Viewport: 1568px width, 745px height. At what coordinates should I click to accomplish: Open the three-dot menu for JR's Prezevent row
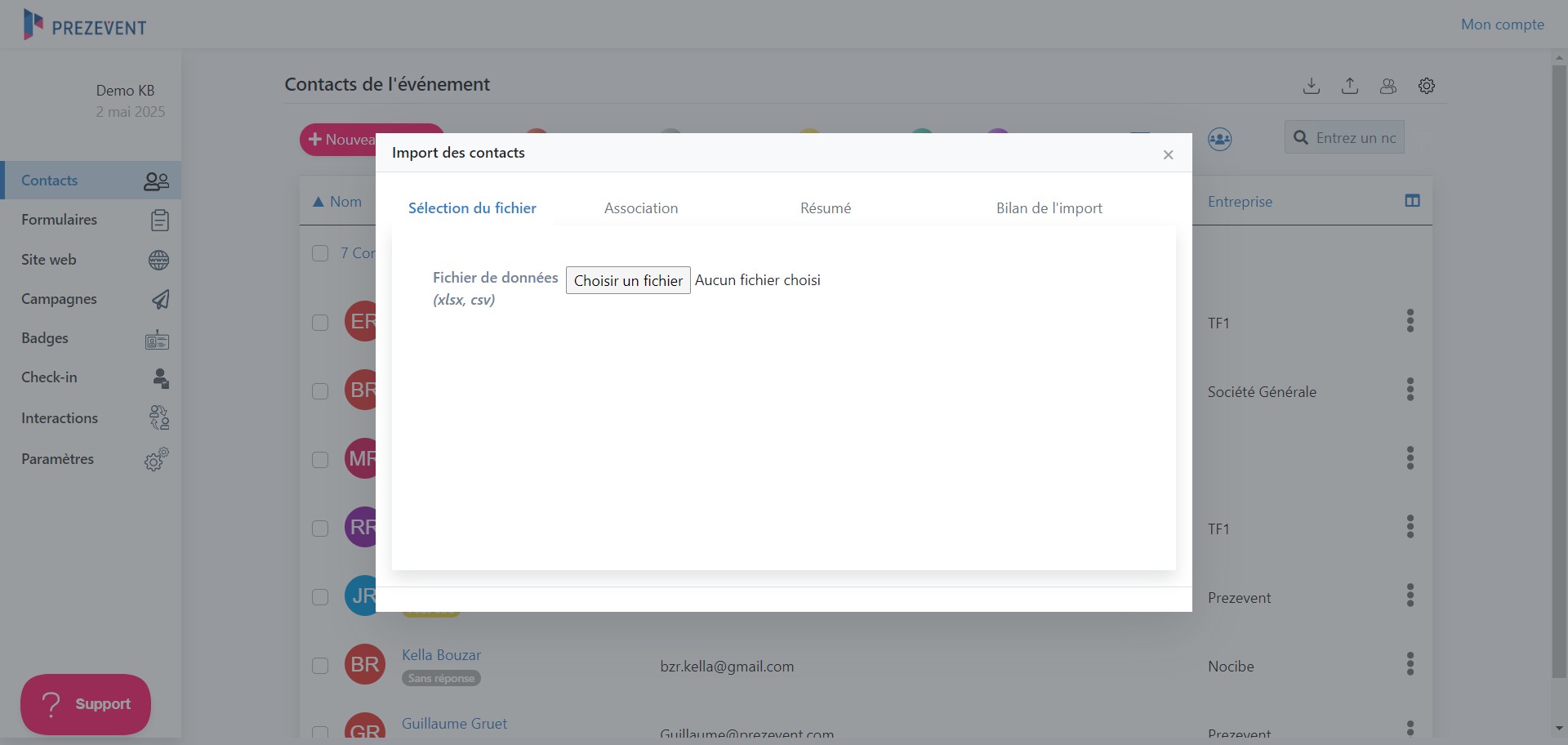pyautogui.click(x=1410, y=596)
